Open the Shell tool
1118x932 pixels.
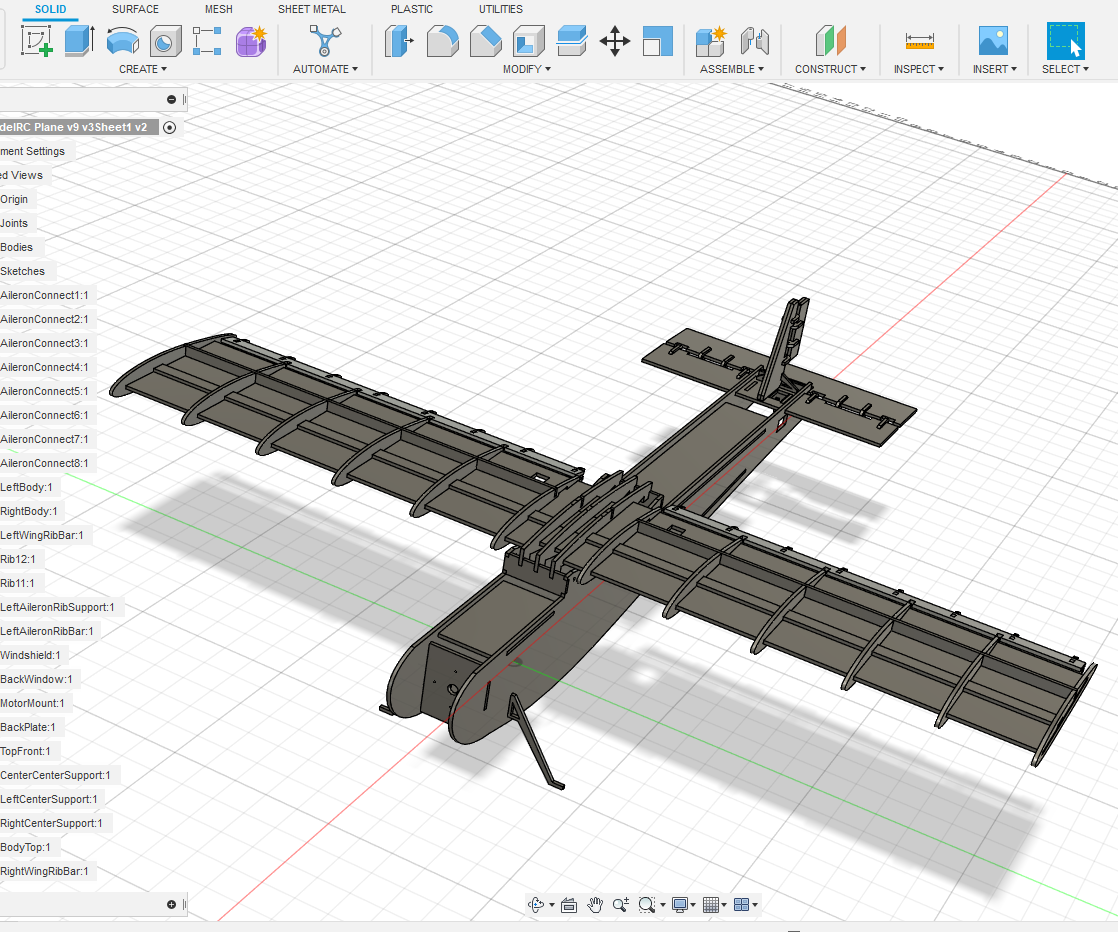[x=528, y=41]
